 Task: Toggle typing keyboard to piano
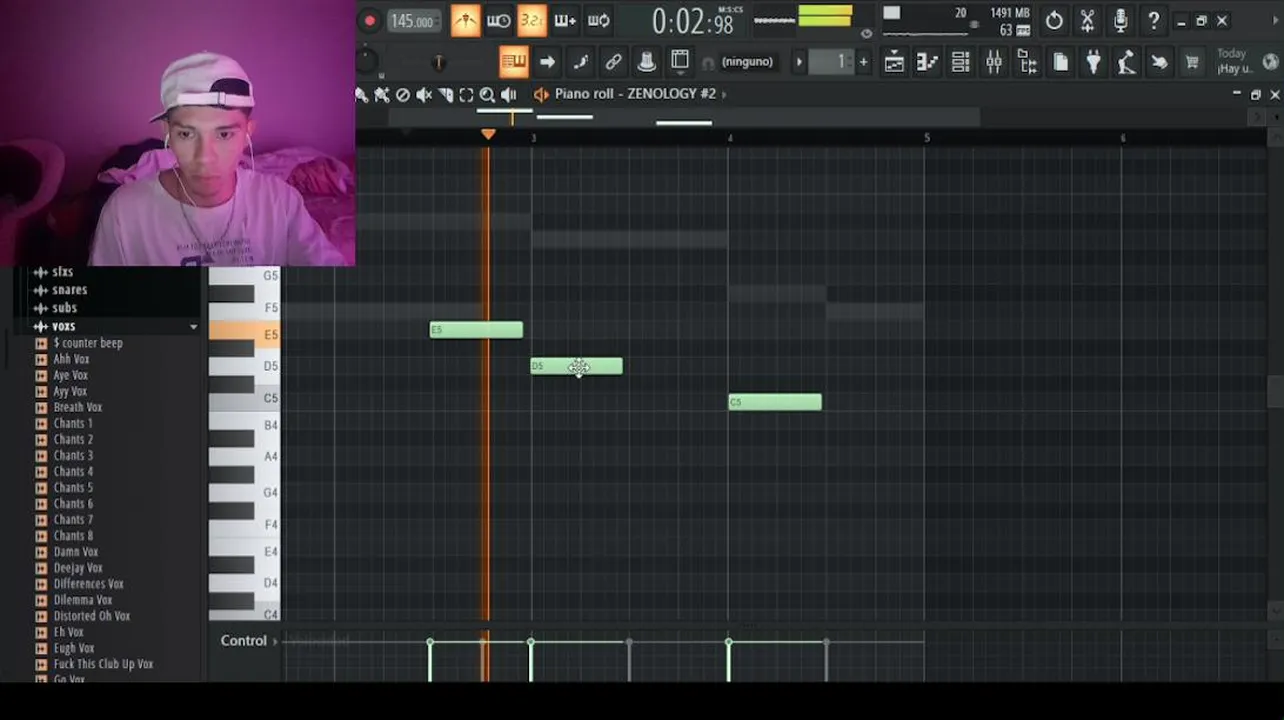coord(513,62)
